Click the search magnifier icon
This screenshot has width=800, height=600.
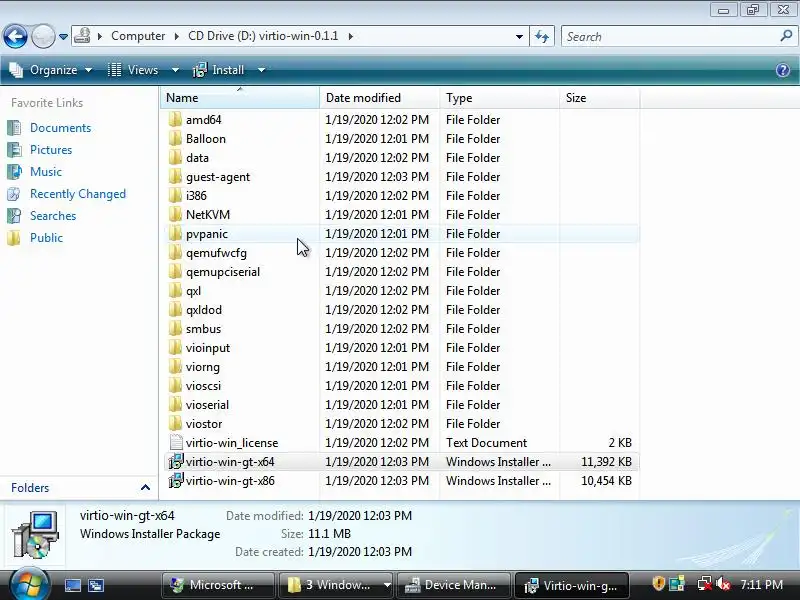(x=786, y=36)
